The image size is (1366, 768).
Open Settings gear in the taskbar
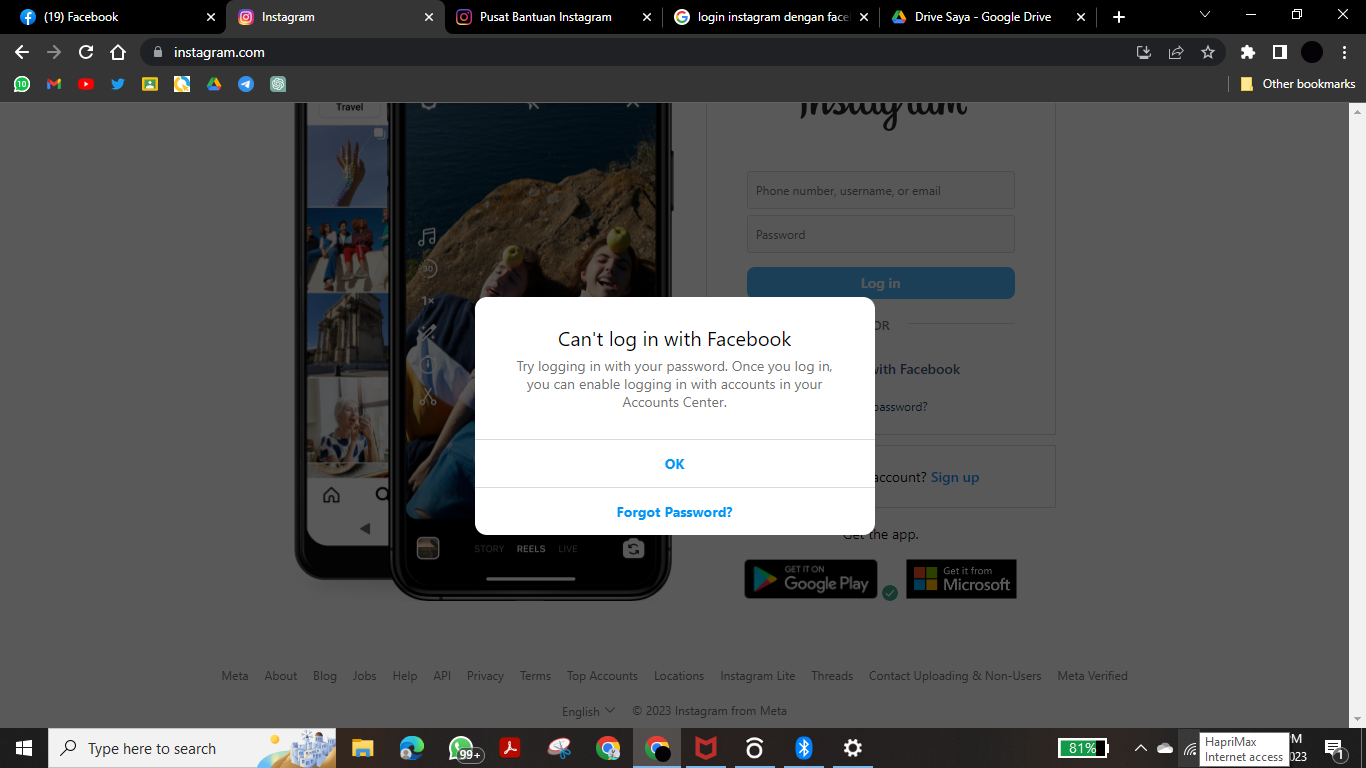[x=853, y=748]
